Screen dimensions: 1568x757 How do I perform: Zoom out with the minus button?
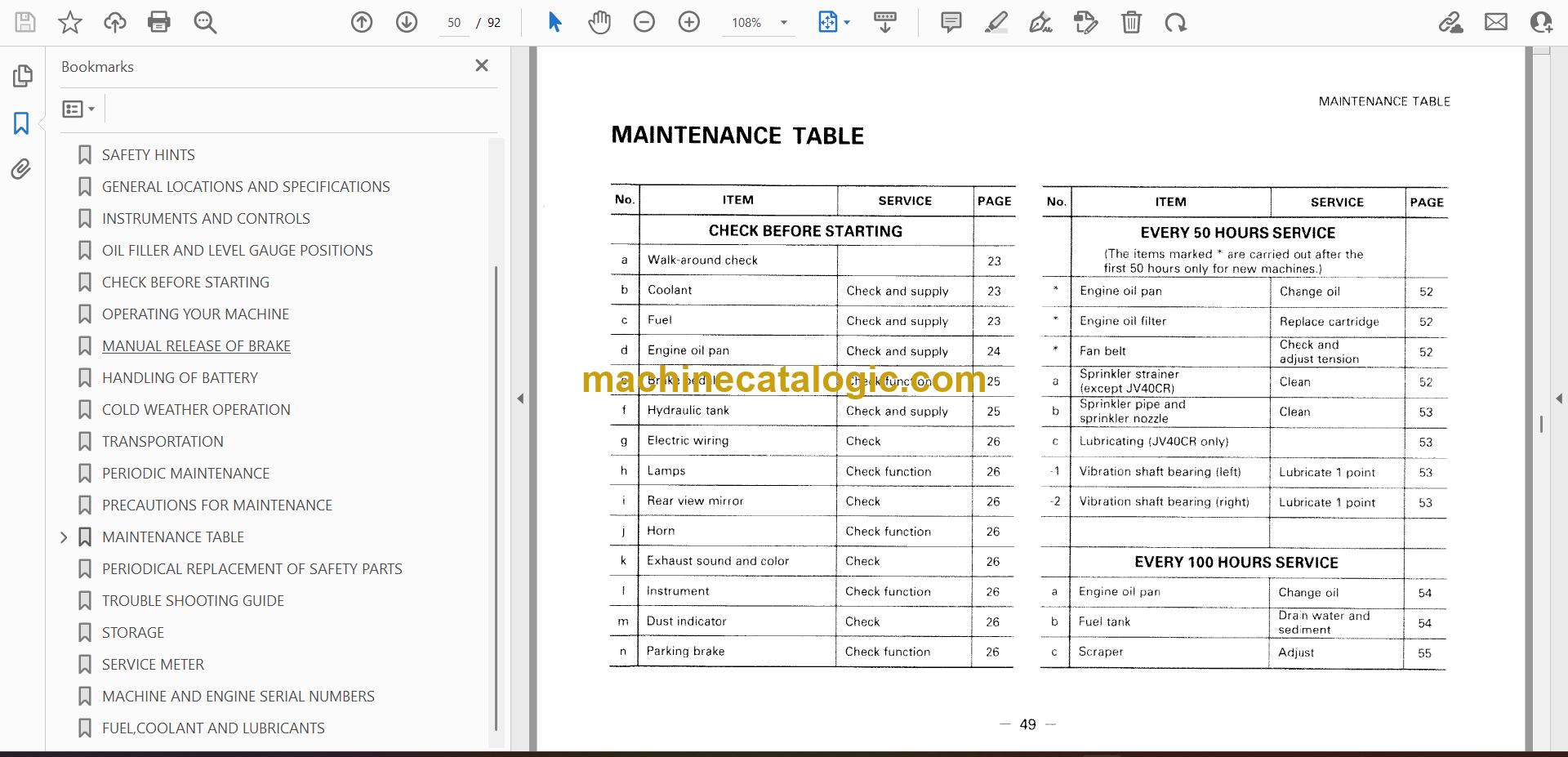point(644,22)
